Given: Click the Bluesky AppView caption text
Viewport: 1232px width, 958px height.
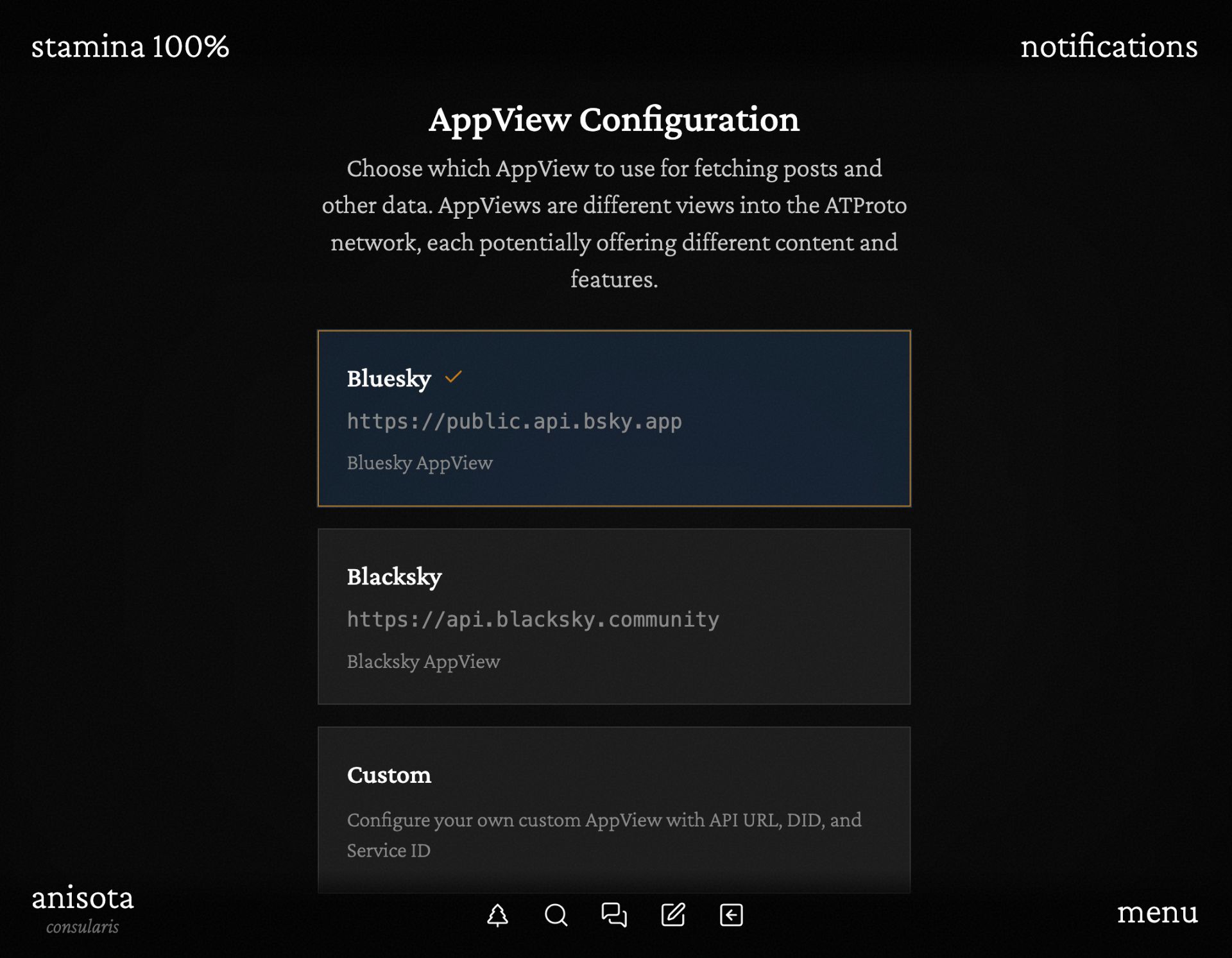Looking at the screenshot, I should point(420,463).
